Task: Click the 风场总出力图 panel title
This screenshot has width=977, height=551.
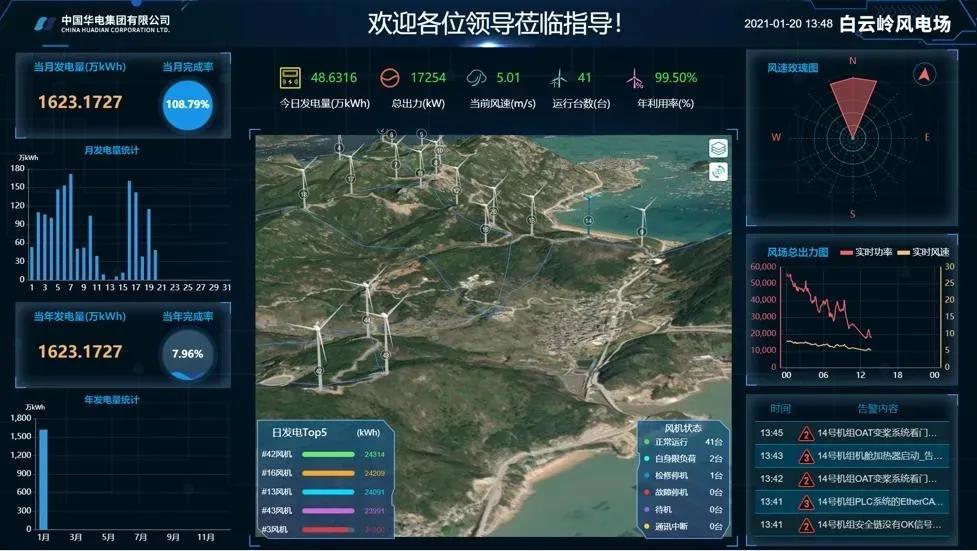Action: (798, 252)
